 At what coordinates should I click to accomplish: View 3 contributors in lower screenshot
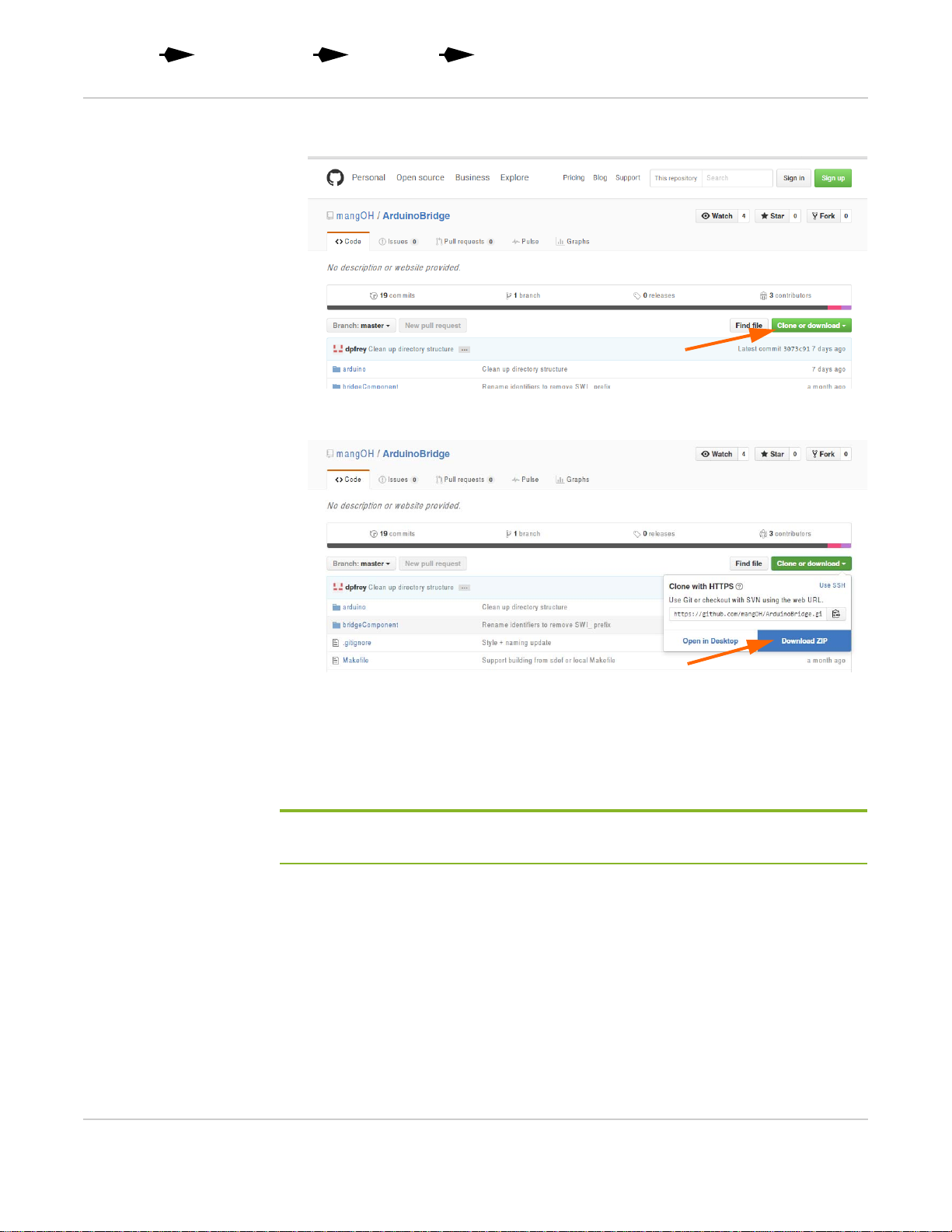pyautogui.click(x=786, y=534)
